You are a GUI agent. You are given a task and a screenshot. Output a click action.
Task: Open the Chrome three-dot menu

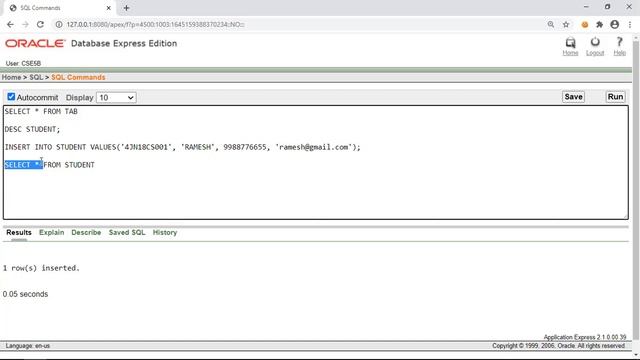coord(630,24)
